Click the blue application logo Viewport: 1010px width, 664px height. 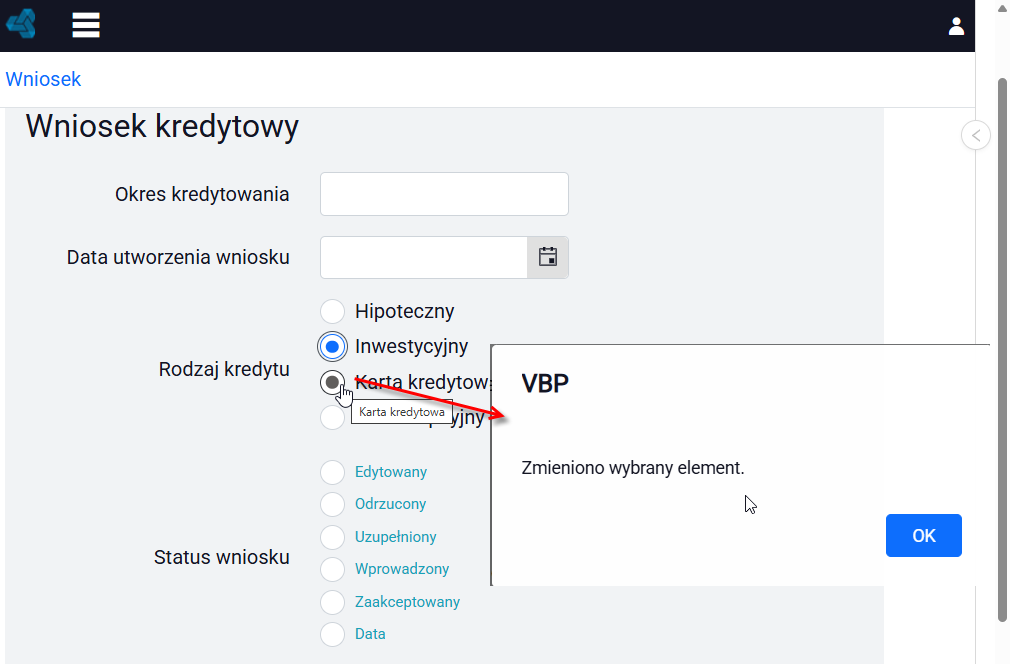tap(21, 24)
